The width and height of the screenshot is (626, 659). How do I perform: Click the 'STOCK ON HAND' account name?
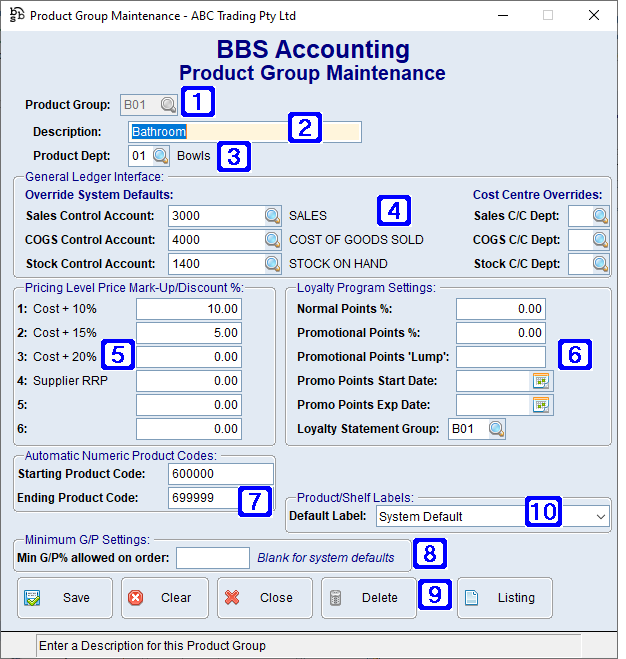(x=338, y=264)
